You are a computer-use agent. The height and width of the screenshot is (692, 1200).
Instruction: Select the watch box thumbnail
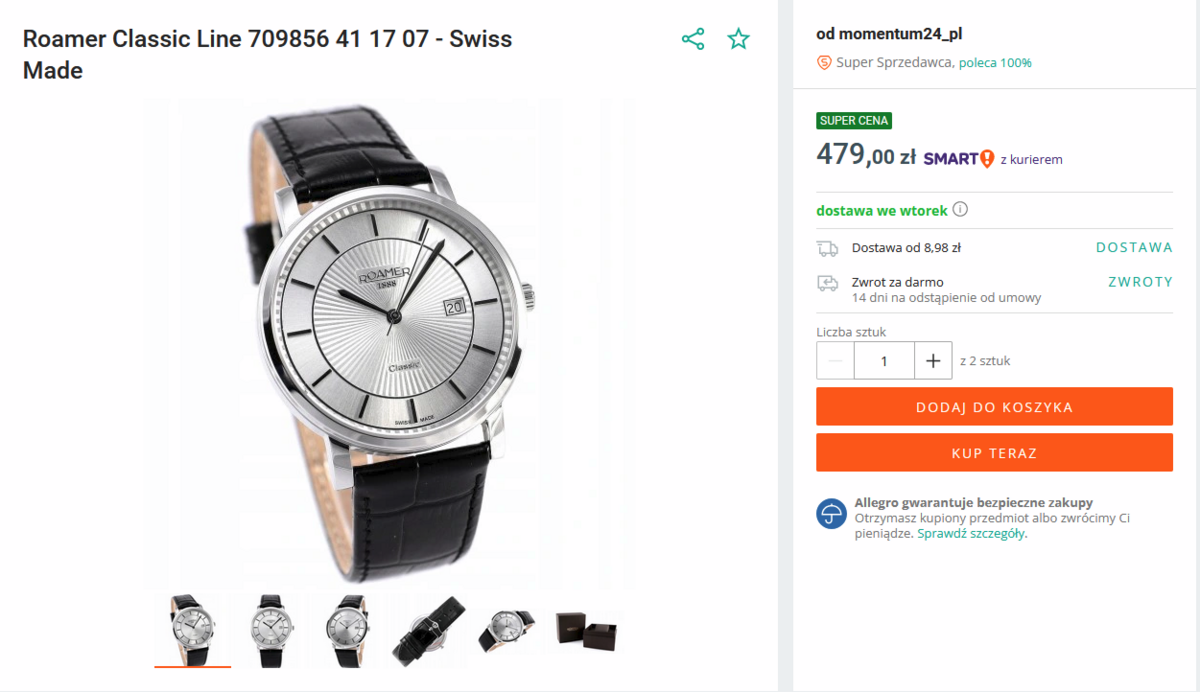coord(585,630)
